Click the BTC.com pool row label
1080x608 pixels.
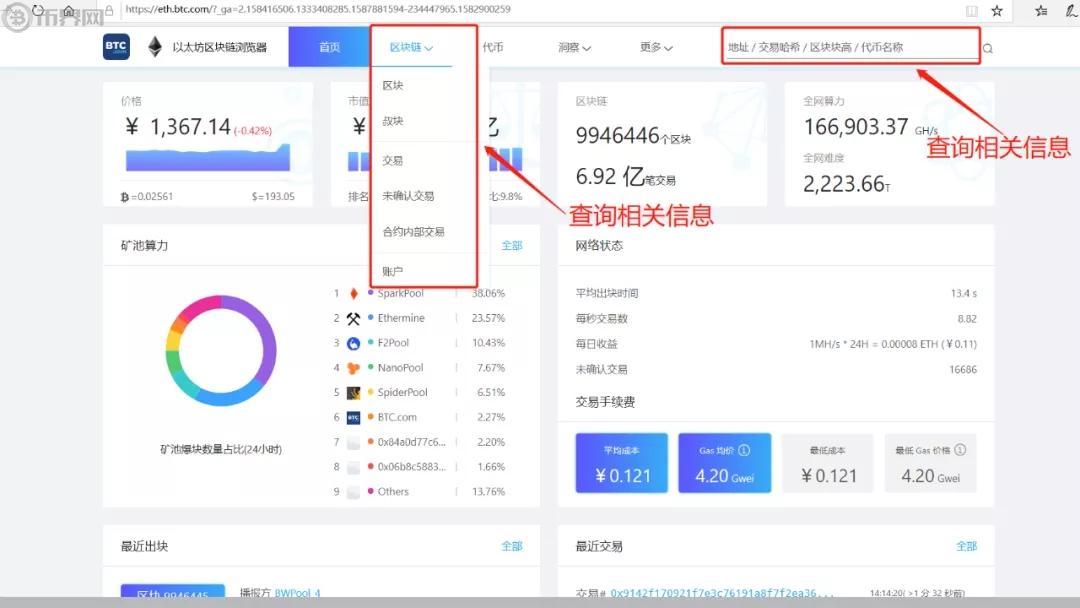(397, 417)
